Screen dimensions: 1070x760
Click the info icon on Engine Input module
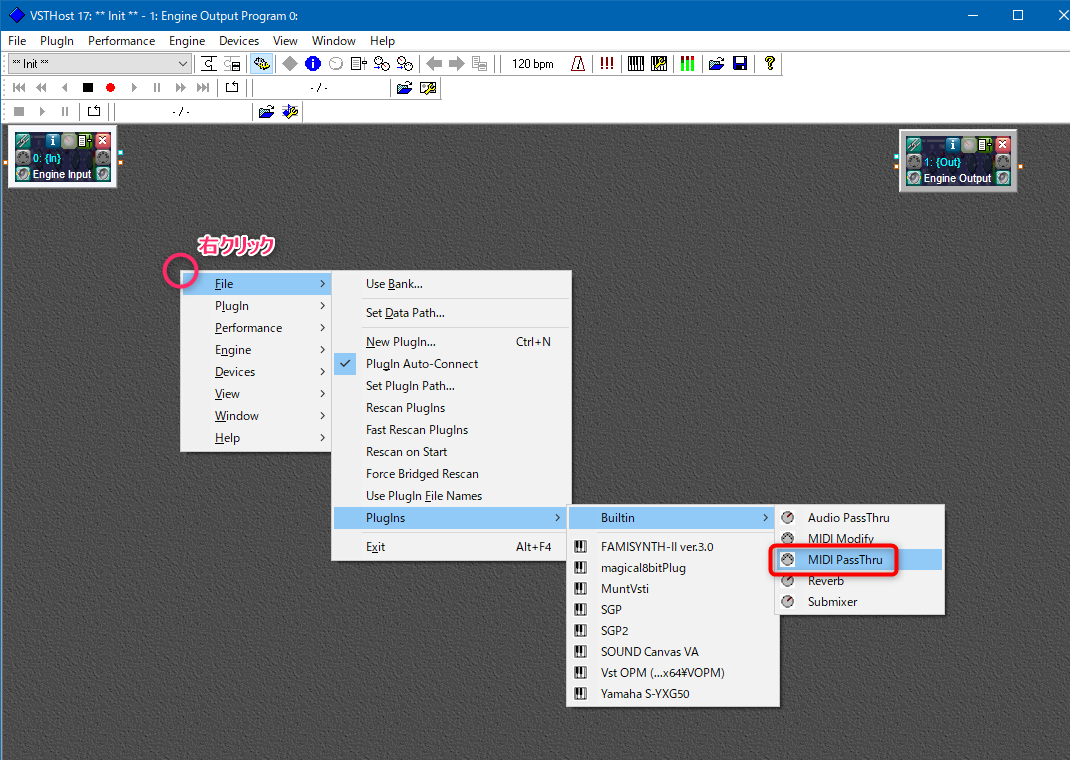pos(53,141)
